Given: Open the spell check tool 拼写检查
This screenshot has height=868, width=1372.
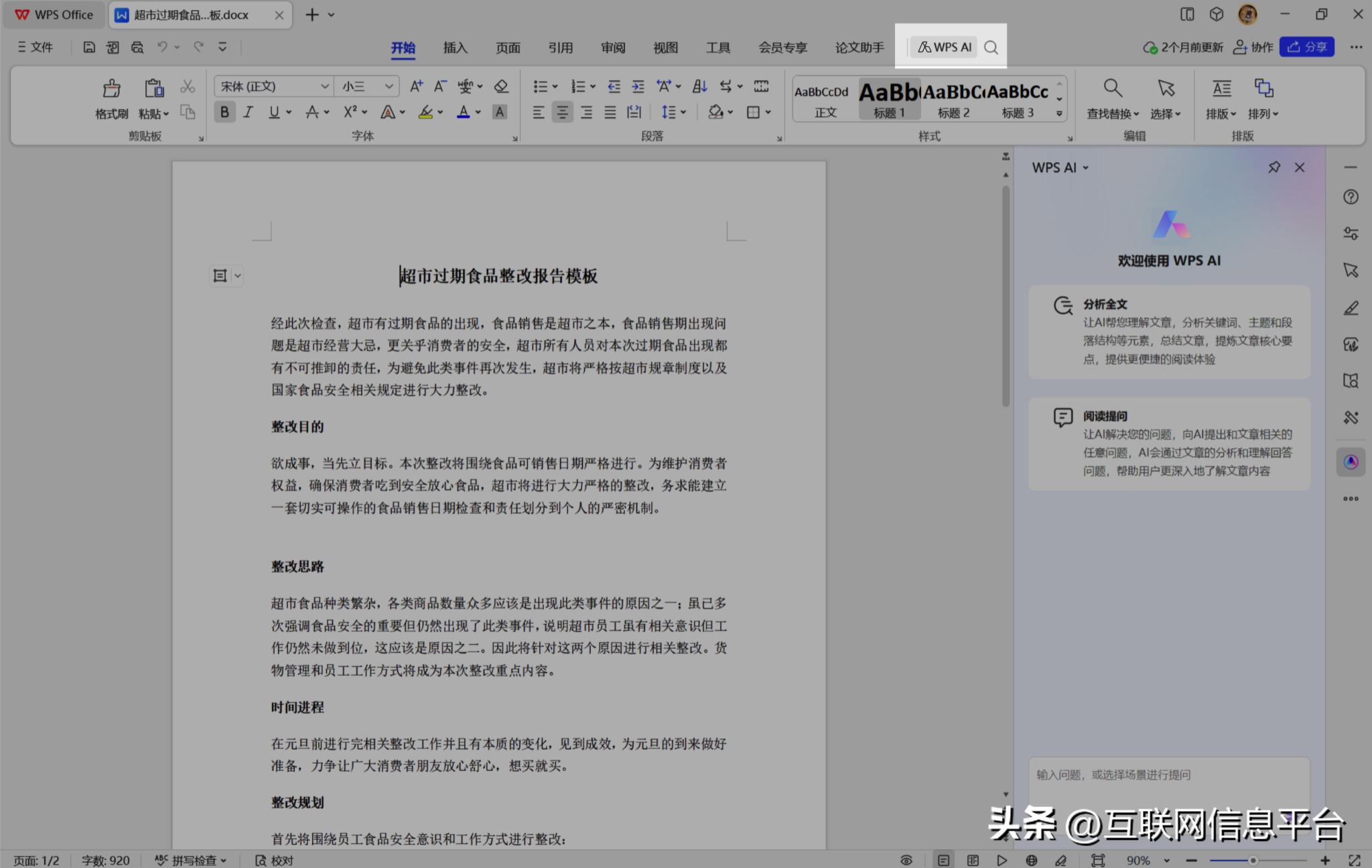Looking at the screenshot, I should tap(190, 860).
